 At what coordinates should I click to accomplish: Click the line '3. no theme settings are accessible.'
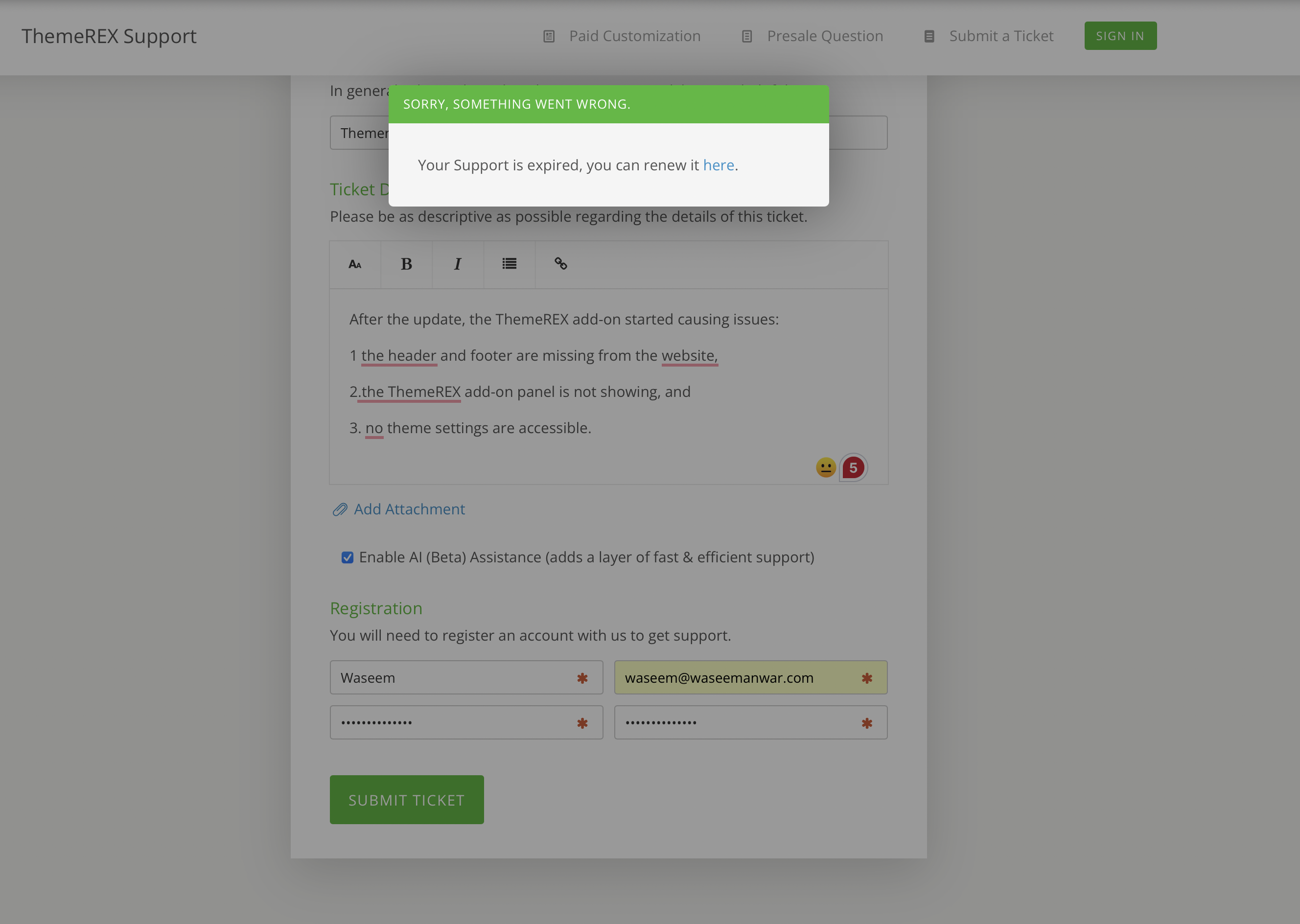click(470, 428)
